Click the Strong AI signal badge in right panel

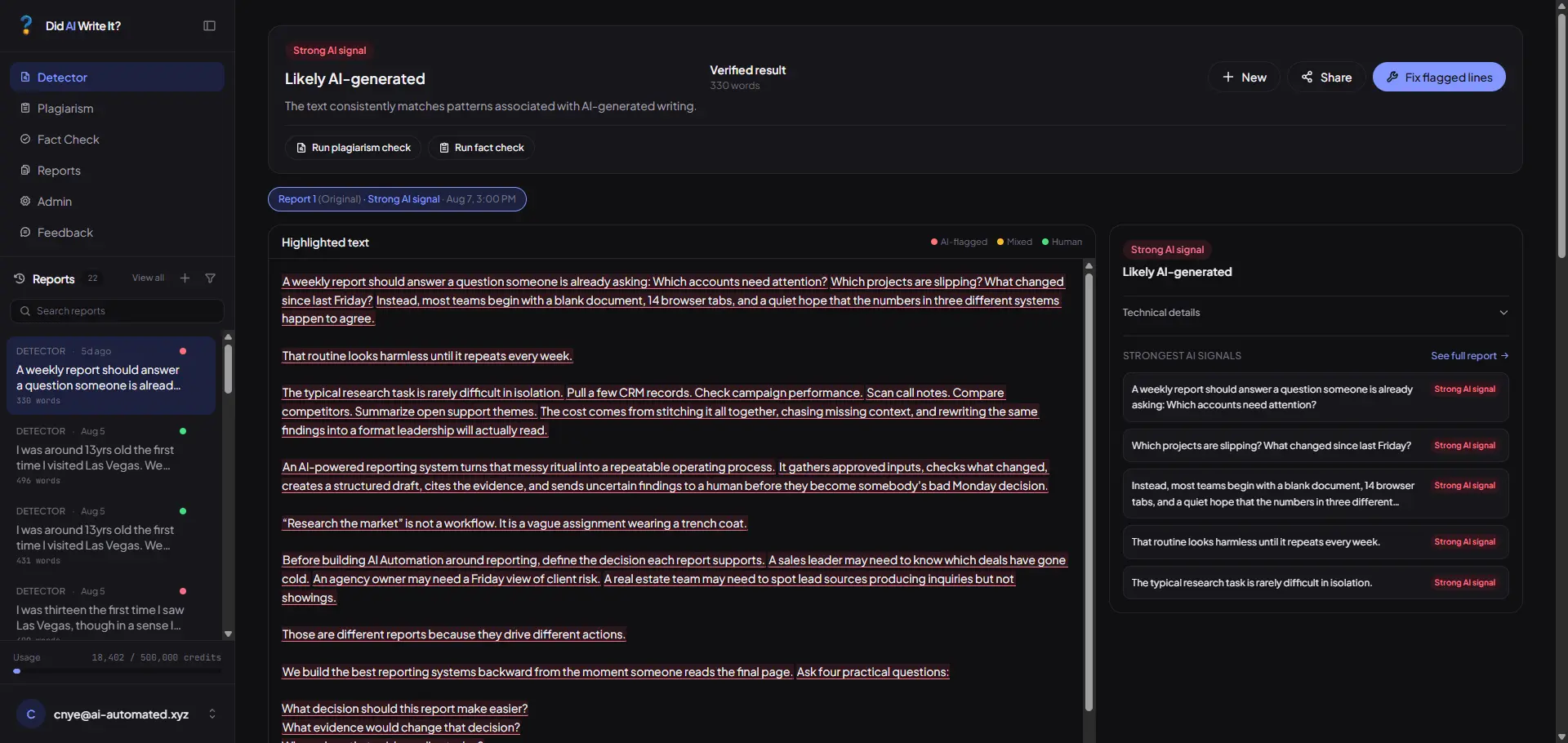pyautogui.click(x=1167, y=250)
